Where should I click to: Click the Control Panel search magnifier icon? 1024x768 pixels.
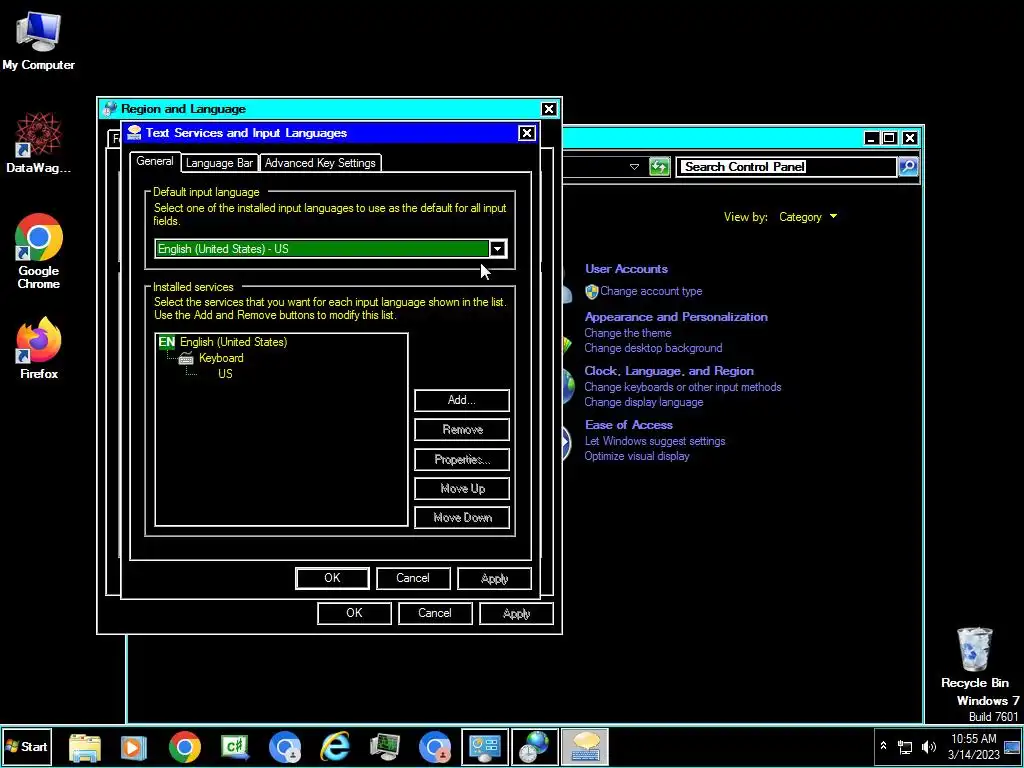point(908,167)
